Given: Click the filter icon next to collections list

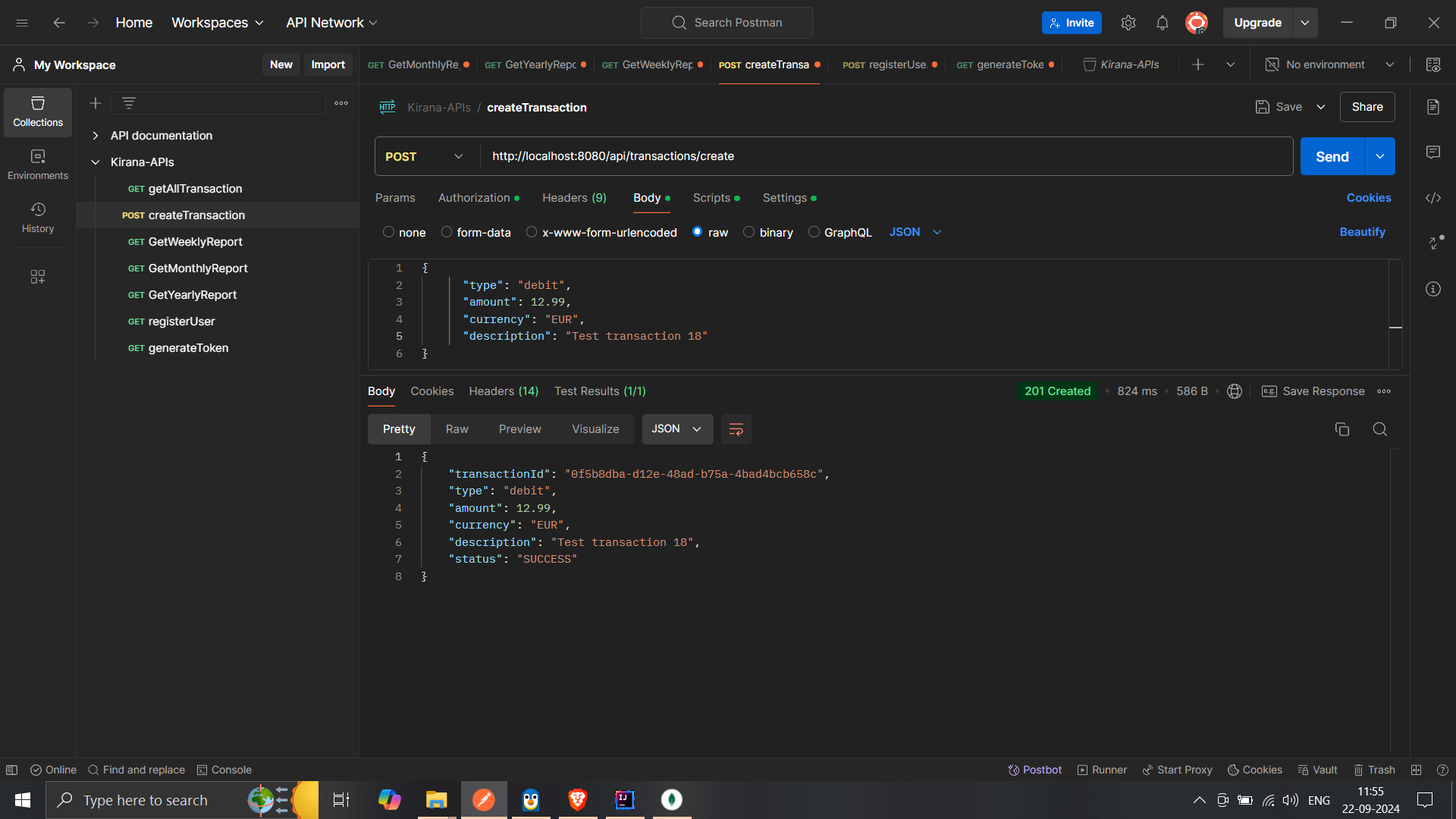Looking at the screenshot, I should point(128,102).
